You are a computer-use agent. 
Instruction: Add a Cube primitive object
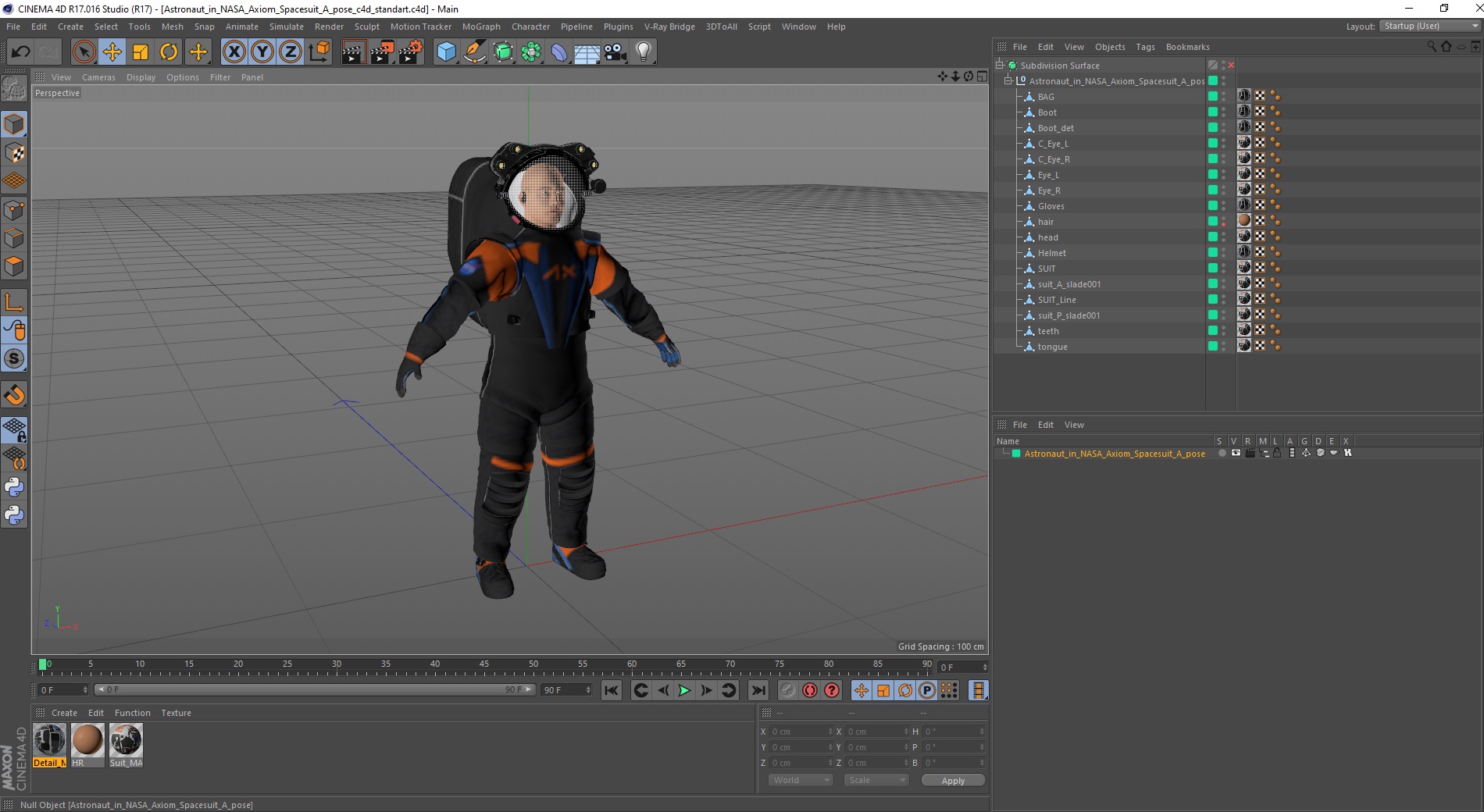click(446, 52)
